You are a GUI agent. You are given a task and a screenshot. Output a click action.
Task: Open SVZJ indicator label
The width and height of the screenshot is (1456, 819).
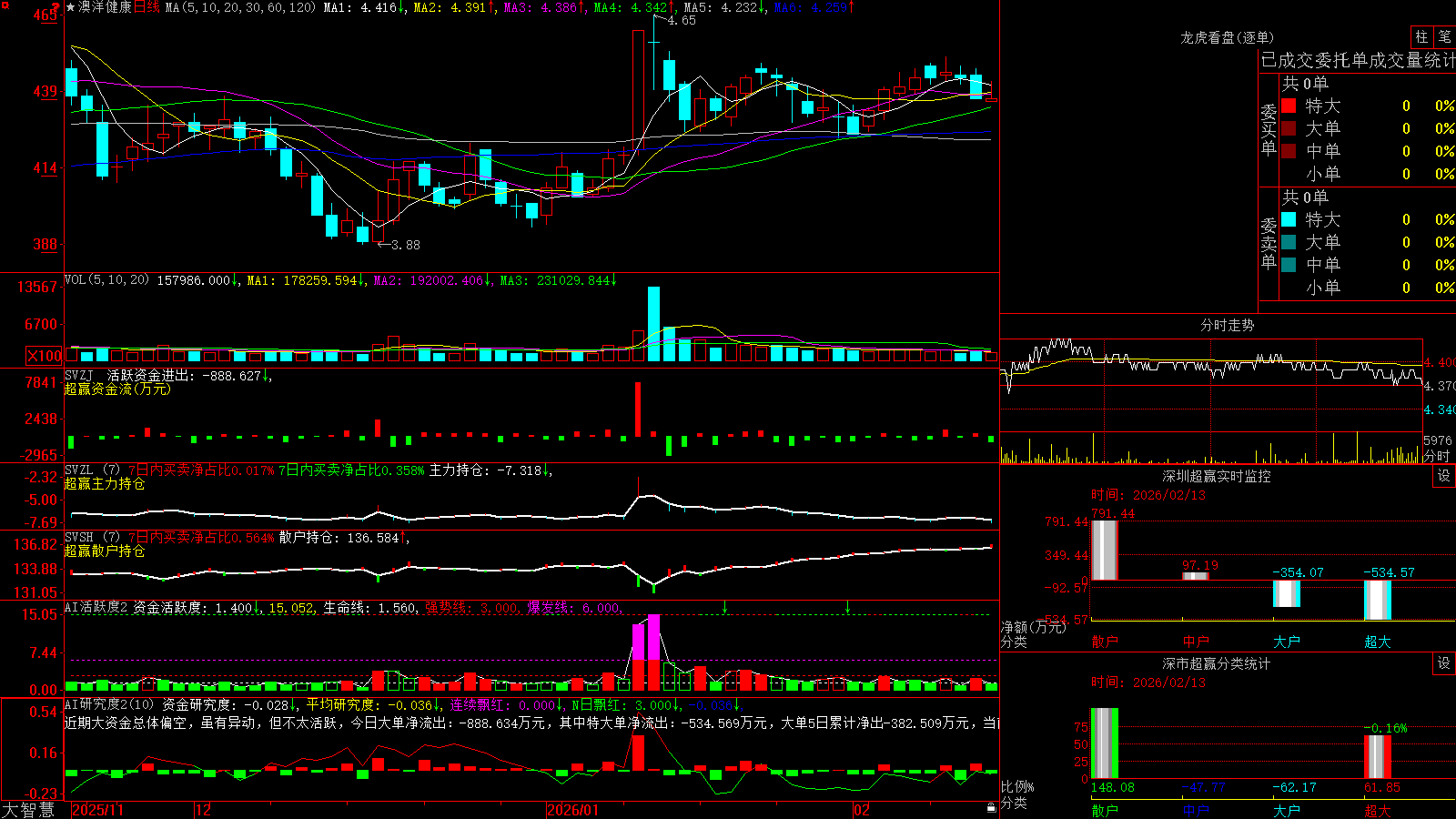tap(79, 375)
